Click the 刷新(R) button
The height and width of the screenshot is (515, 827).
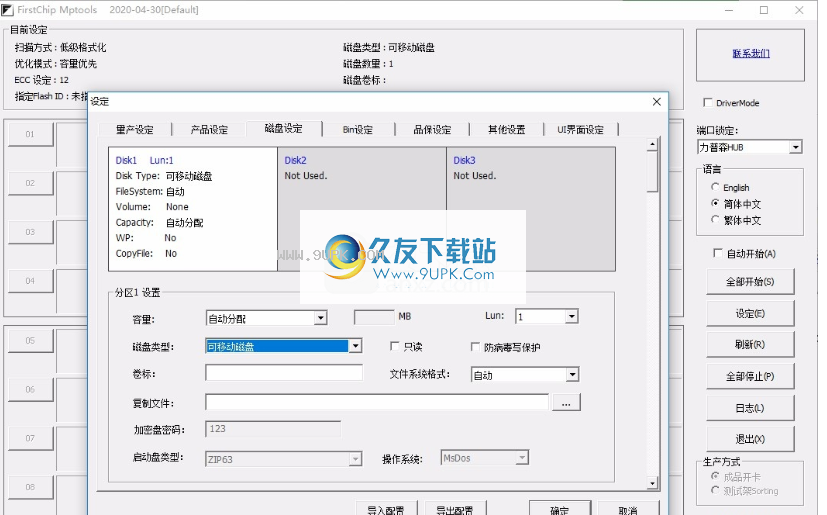tap(750, 345)
